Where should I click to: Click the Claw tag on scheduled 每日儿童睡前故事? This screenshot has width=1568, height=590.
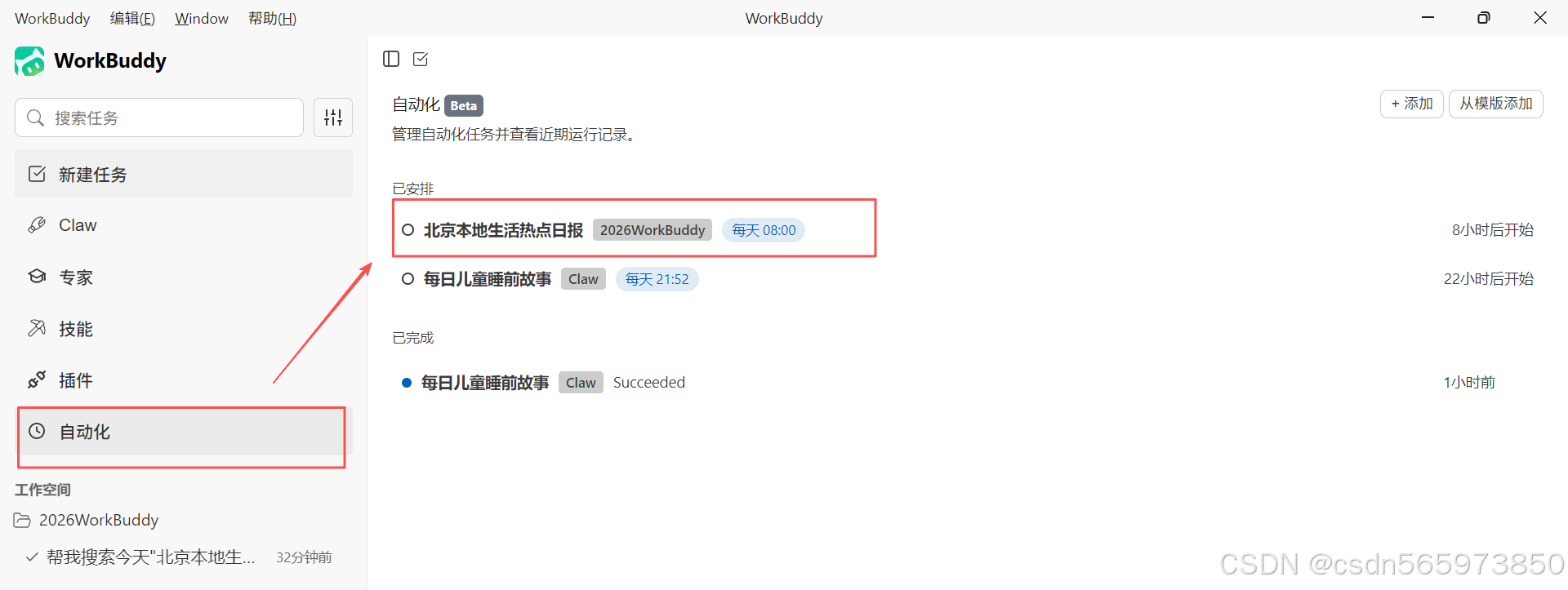pyautogui.click(x=583, y=279)
